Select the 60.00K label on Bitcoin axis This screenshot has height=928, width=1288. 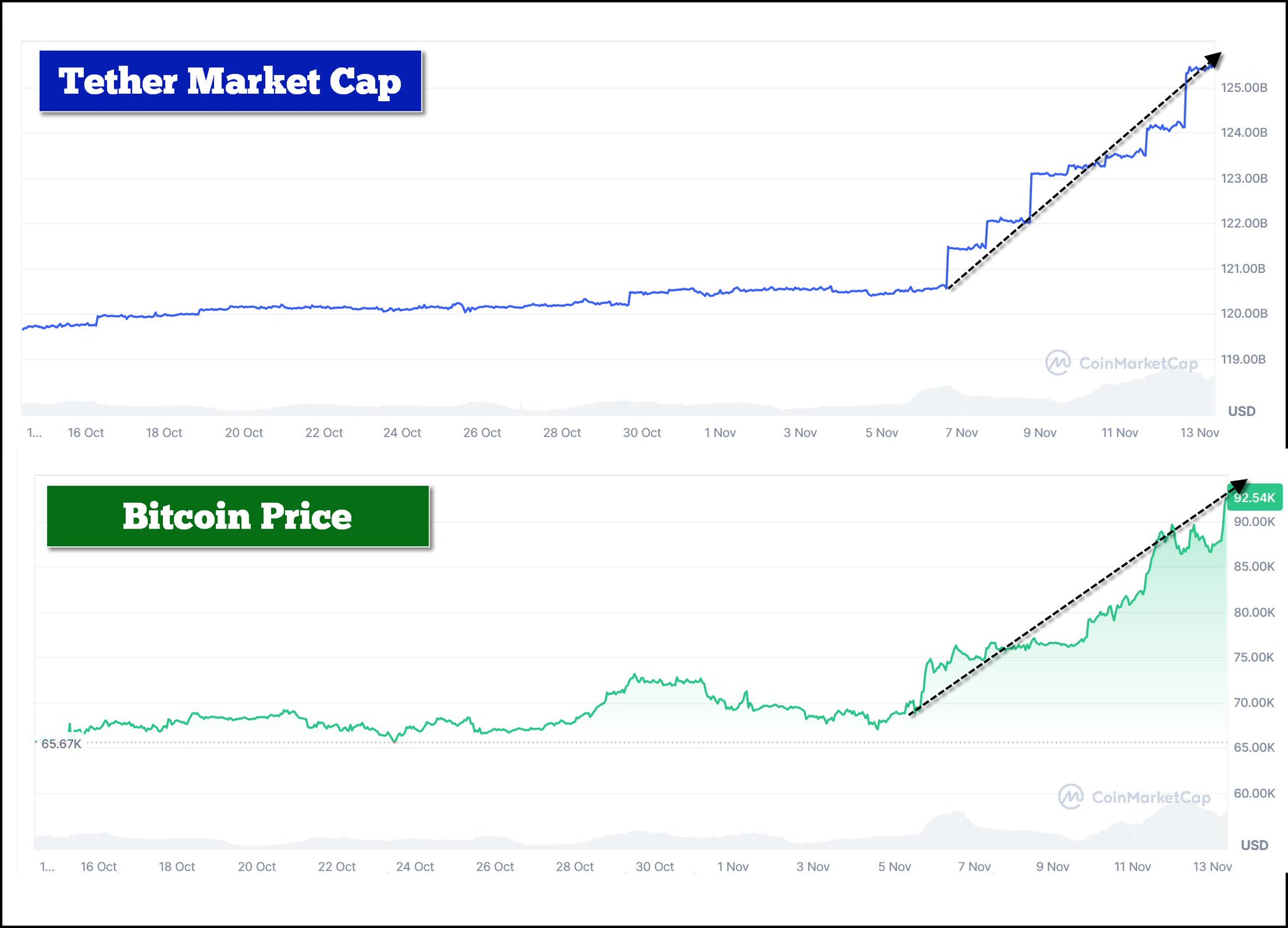point(1254,793)
